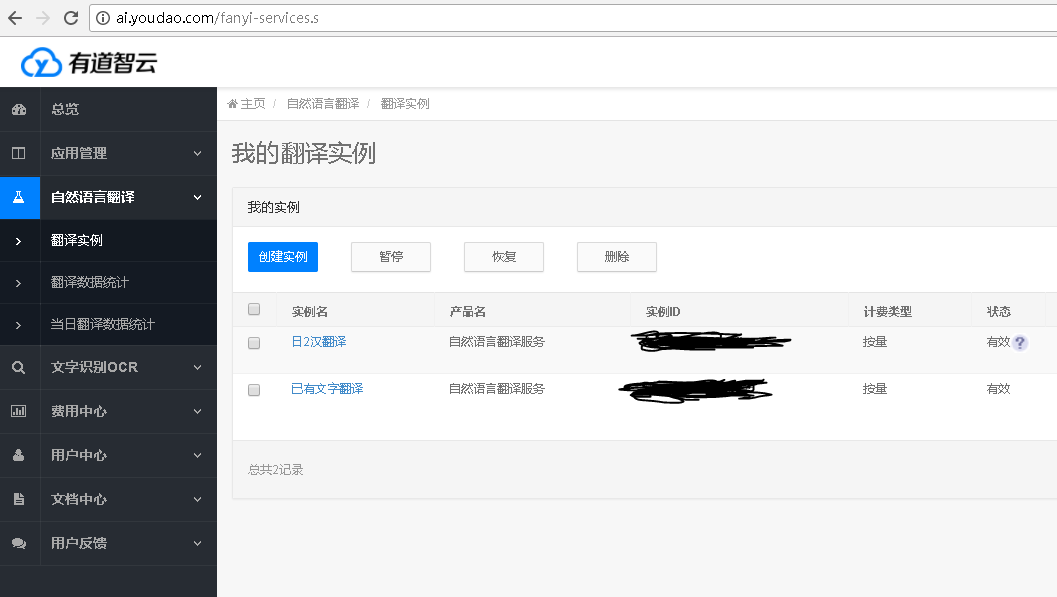Expand the 文档中心 chevron
Screen dimensions: 1057x597
[x=198, y=500]
